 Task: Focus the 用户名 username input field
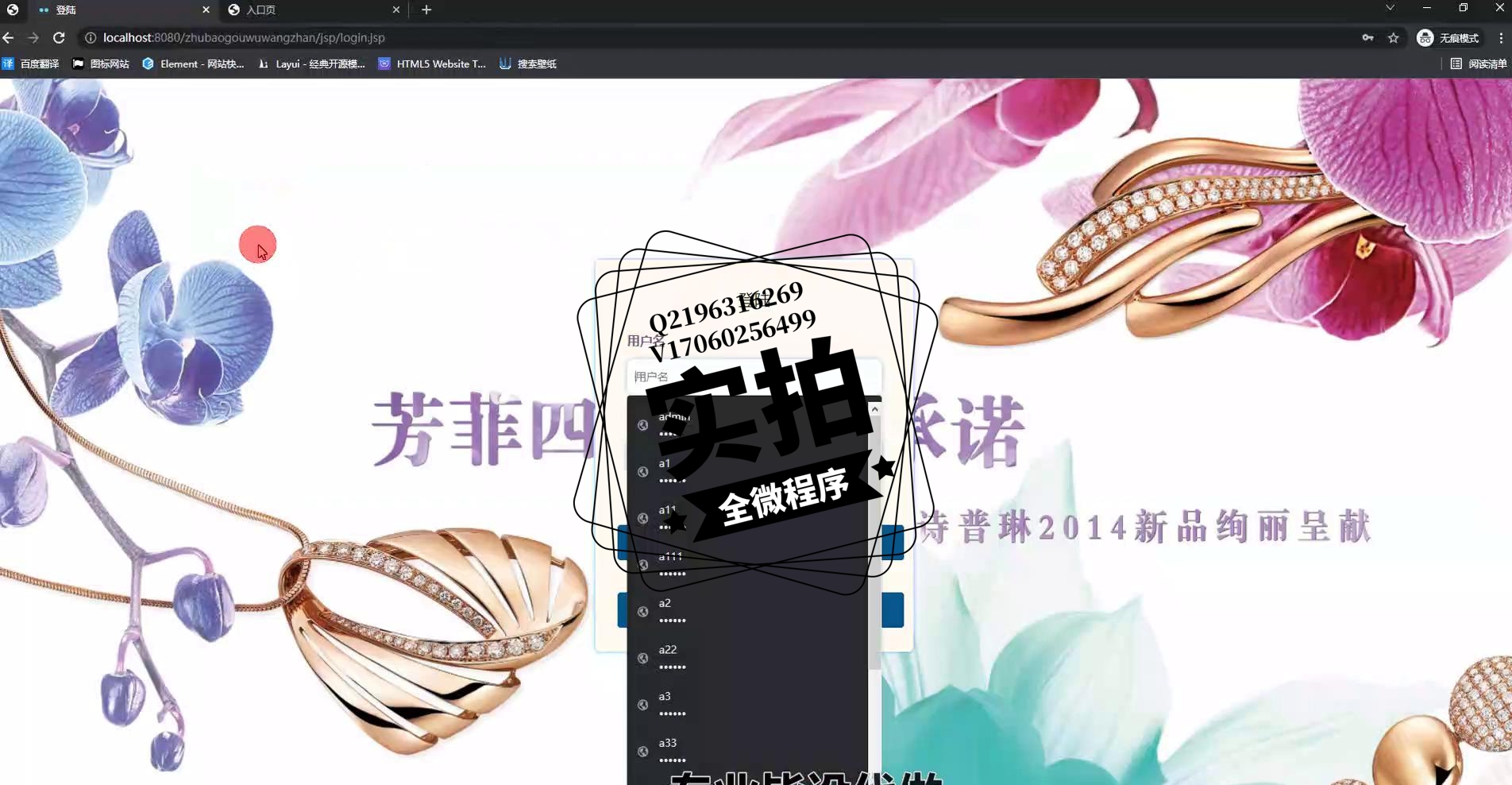coord(754,377)
